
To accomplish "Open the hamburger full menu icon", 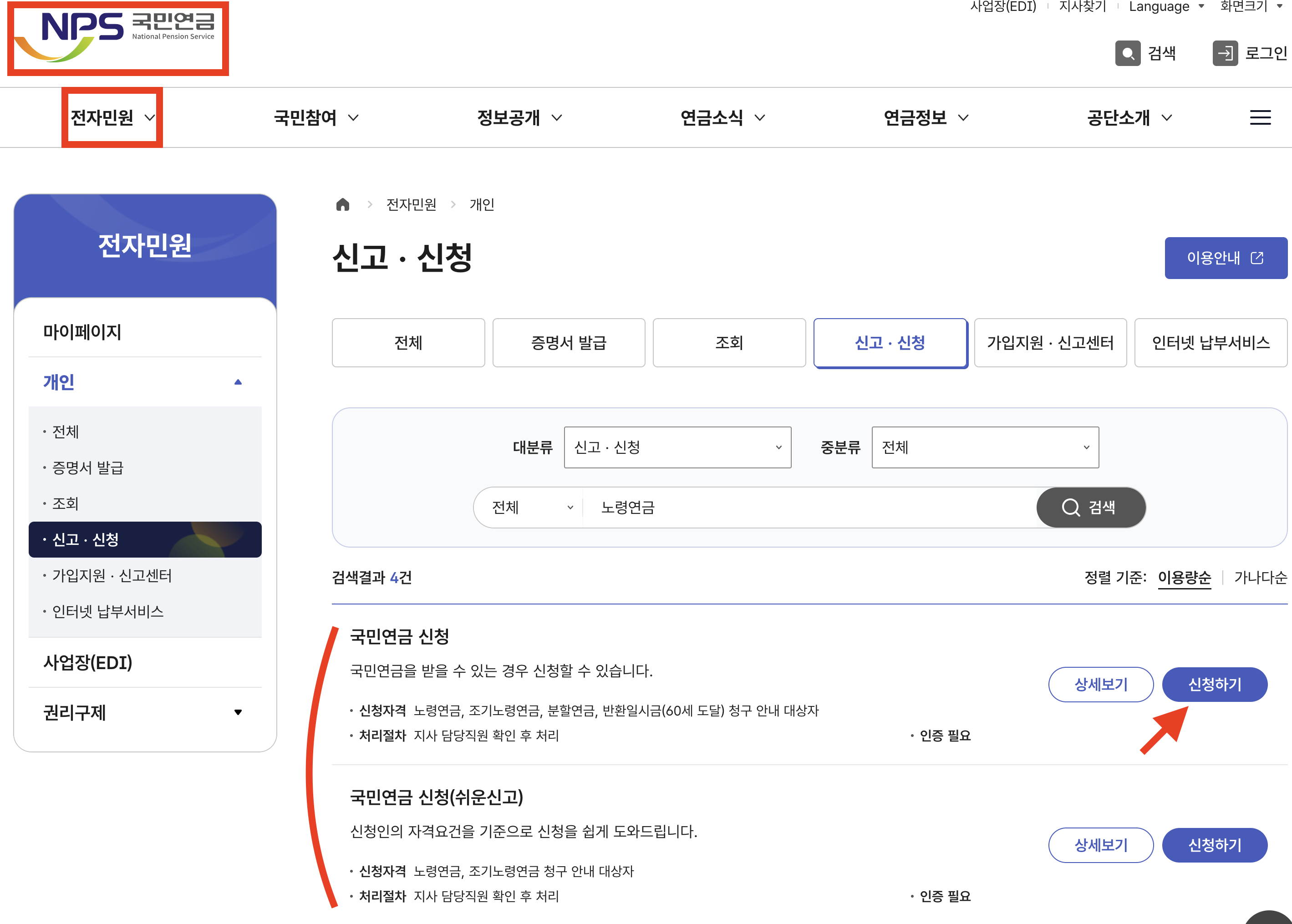I will [1260, 118].
